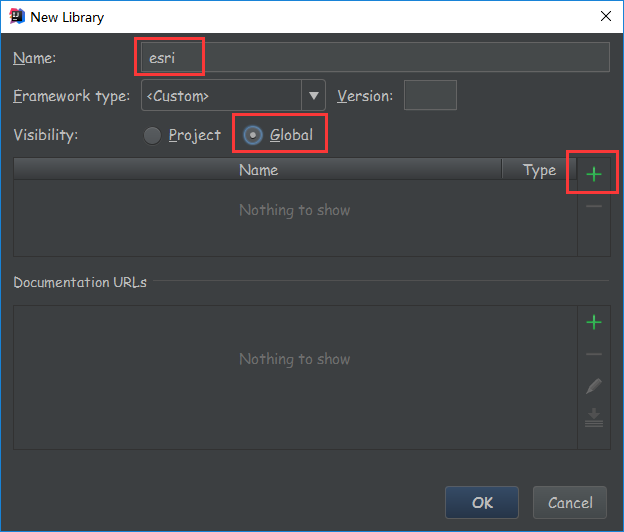Select the Global visibility radio button
The height and width of the screenshot is (532, 624).
pos(253,135)
